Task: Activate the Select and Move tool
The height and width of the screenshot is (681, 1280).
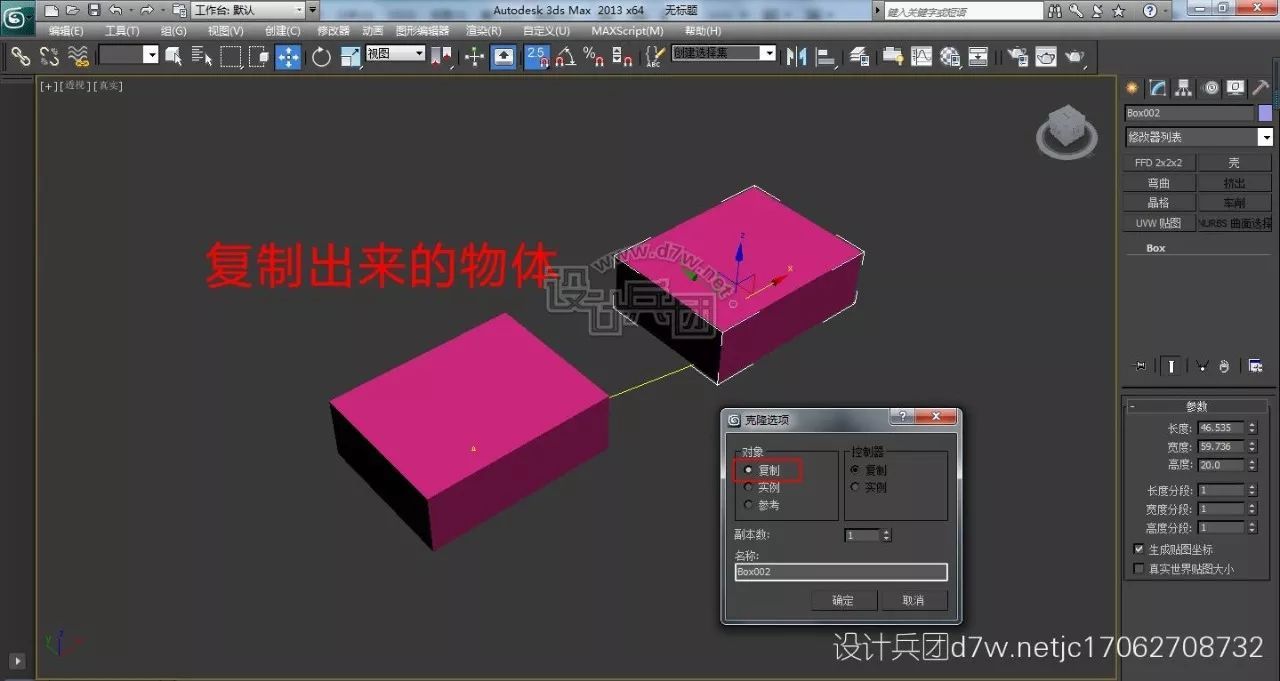Action: (288, 56)
